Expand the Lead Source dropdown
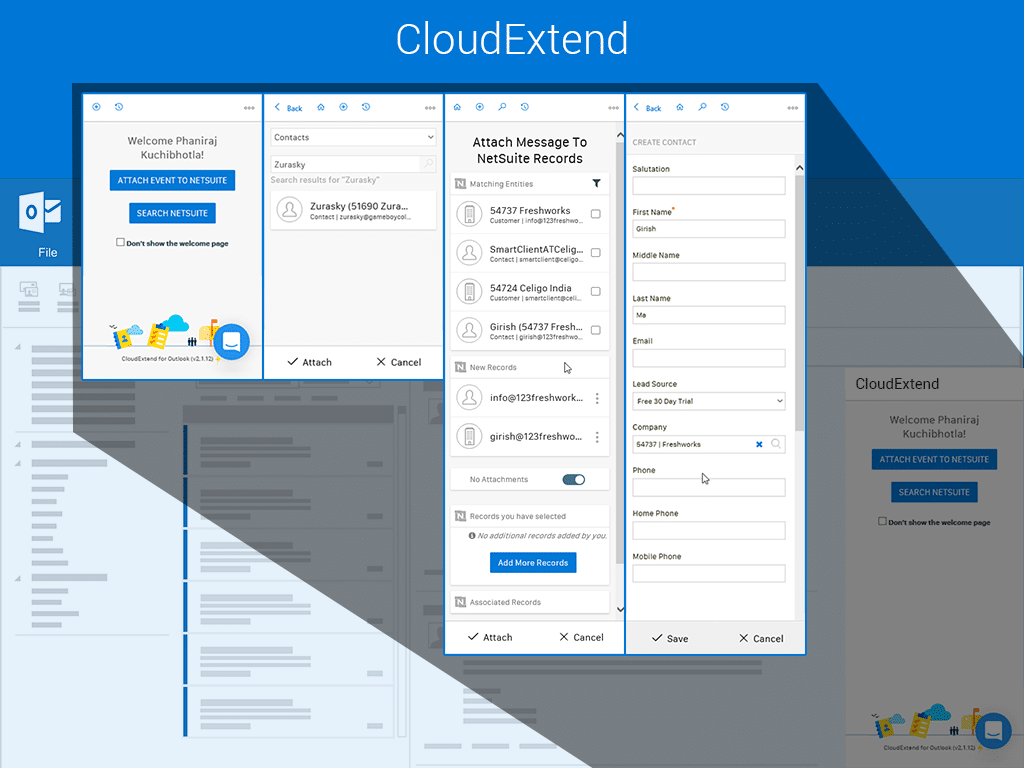 click(709, 401)
